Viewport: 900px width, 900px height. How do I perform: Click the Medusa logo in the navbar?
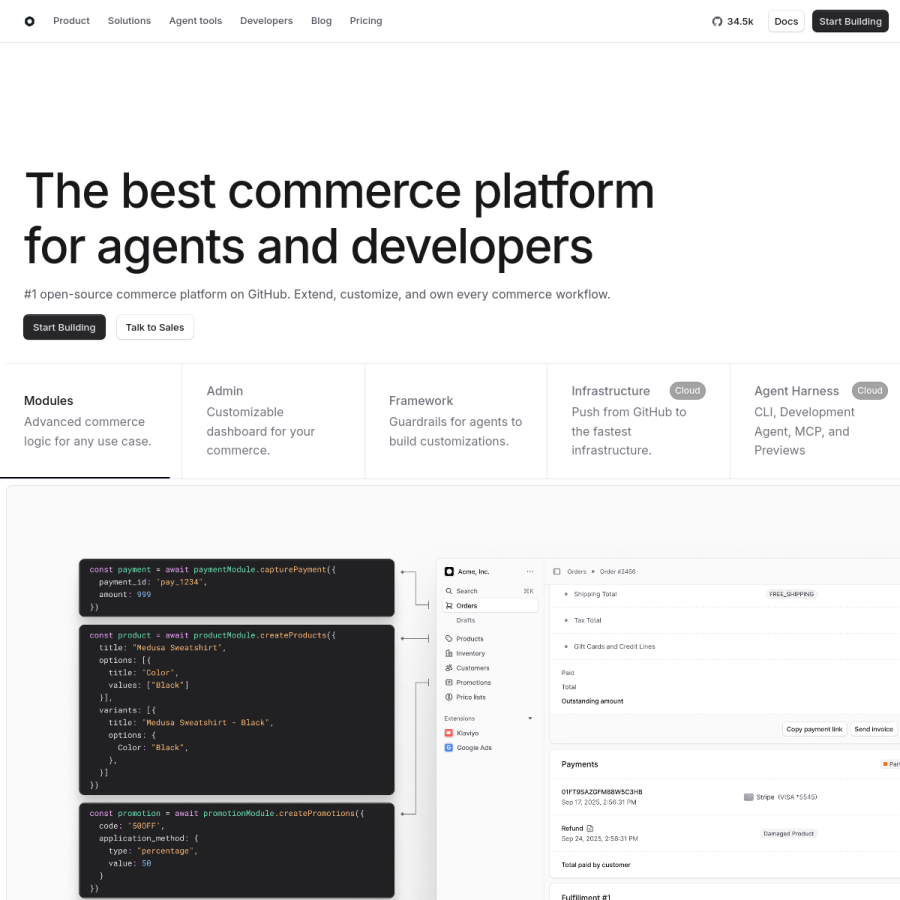pyautogui.click(x=29, y=21)
